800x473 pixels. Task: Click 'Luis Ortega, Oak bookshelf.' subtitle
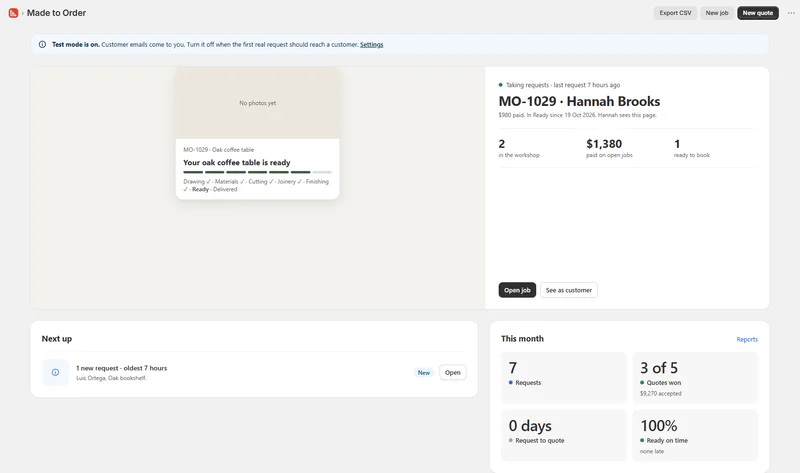point(111,378)
